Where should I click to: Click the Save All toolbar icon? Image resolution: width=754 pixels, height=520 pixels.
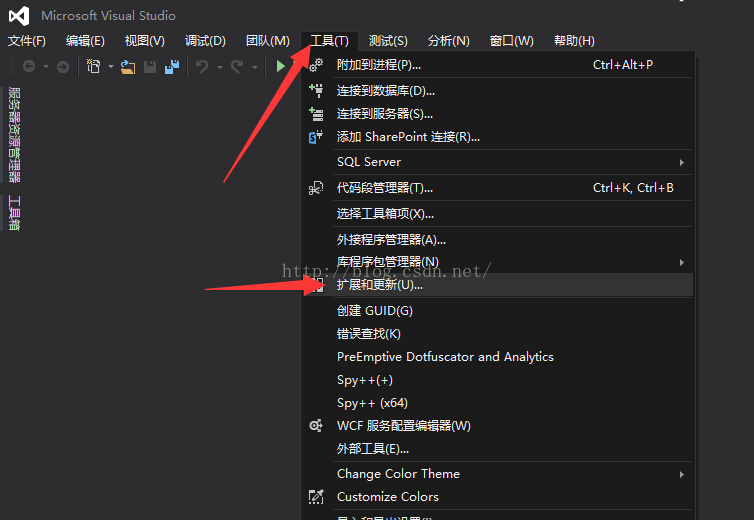point(172,66)
